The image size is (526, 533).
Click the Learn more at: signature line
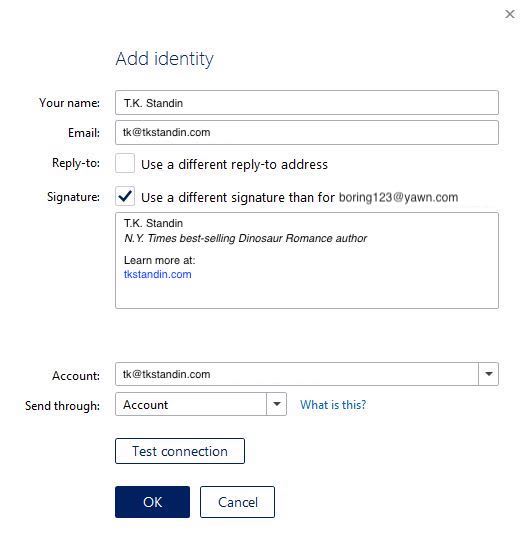pyautogui.click(x=159, y=260)
